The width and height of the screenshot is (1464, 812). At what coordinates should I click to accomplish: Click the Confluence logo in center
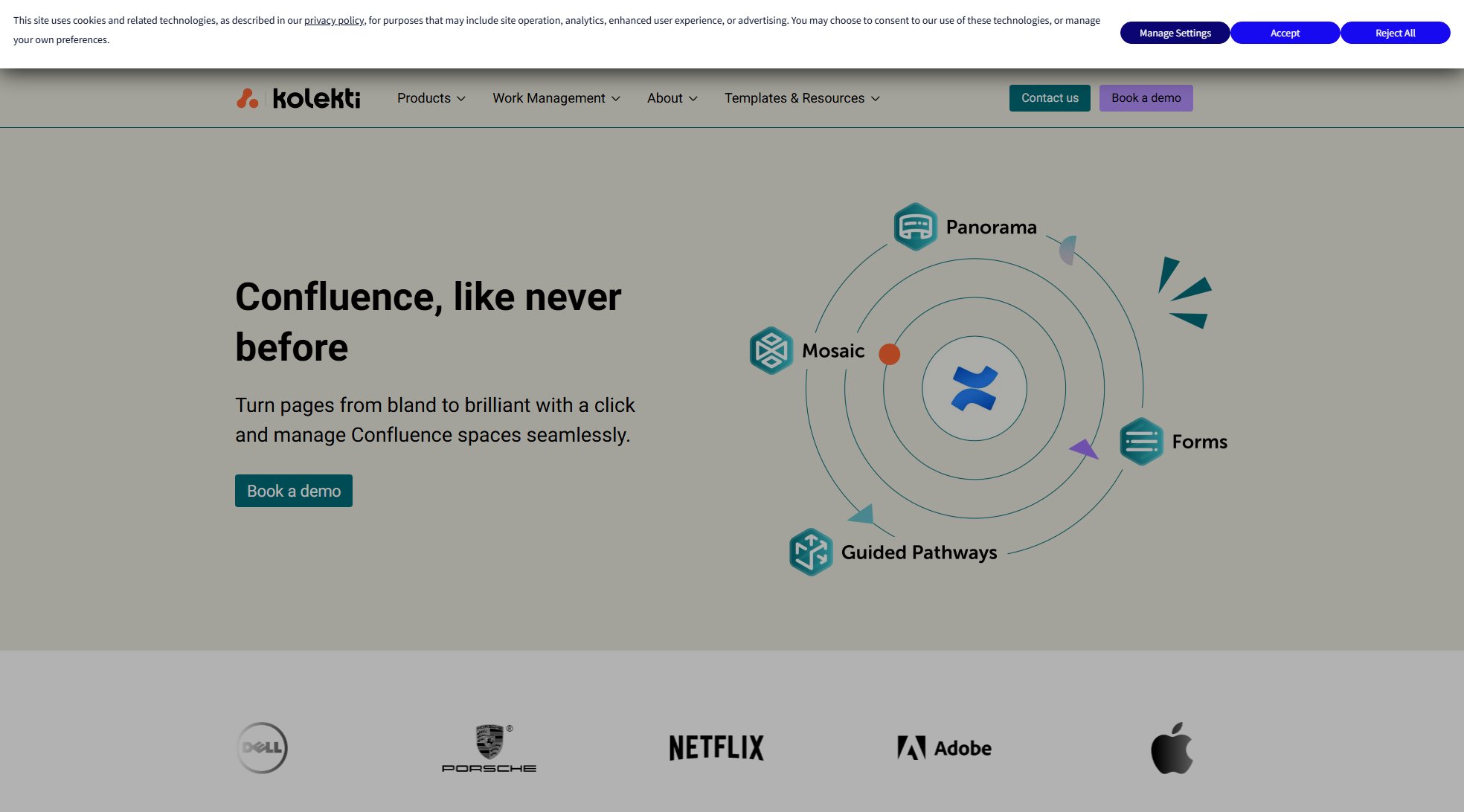974,388
